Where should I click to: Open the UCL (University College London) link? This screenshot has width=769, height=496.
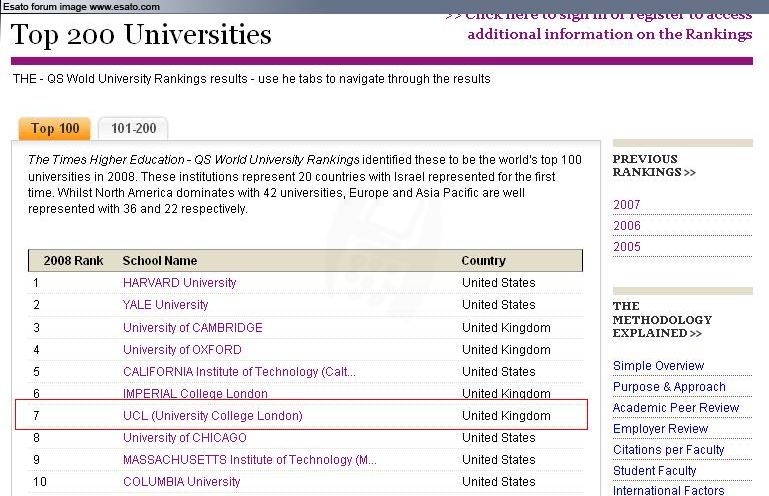point(213,416)
